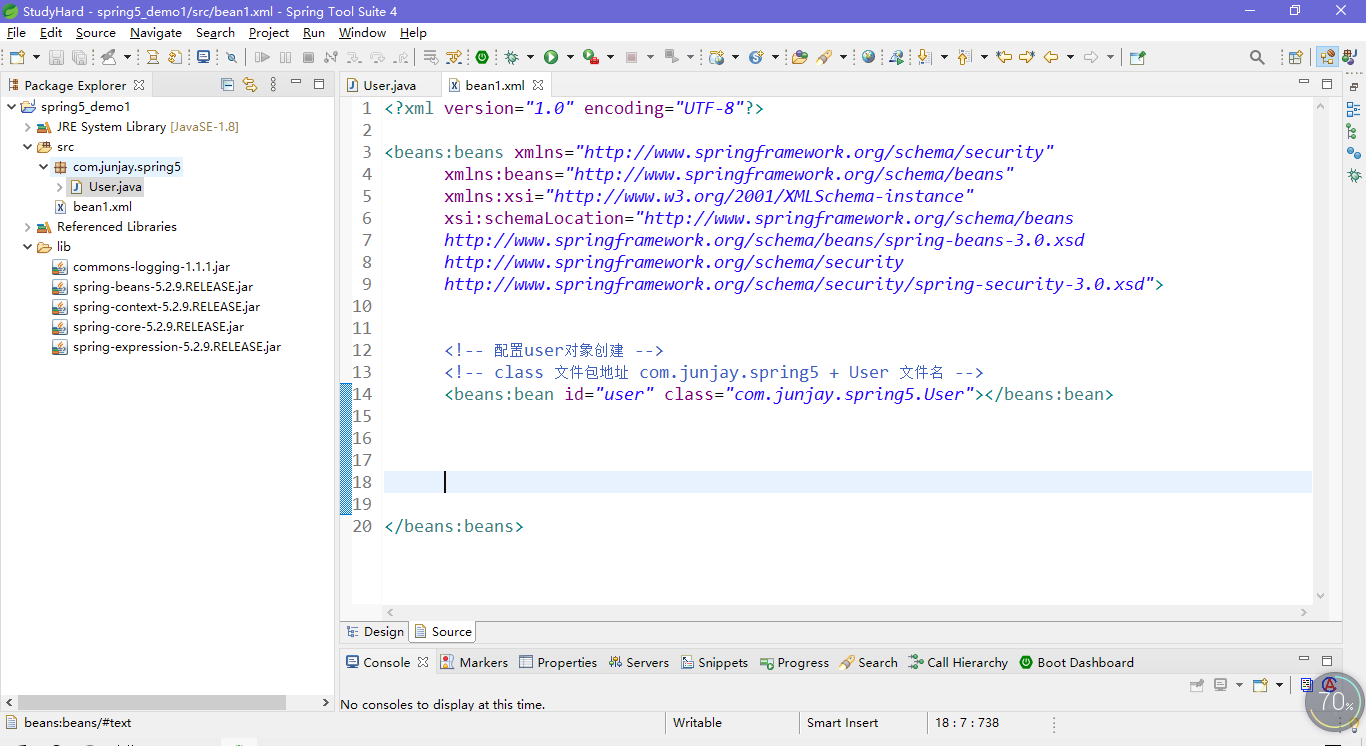Select spring-core-5.2.9.RELEASE.jar

tap(158, 327)
